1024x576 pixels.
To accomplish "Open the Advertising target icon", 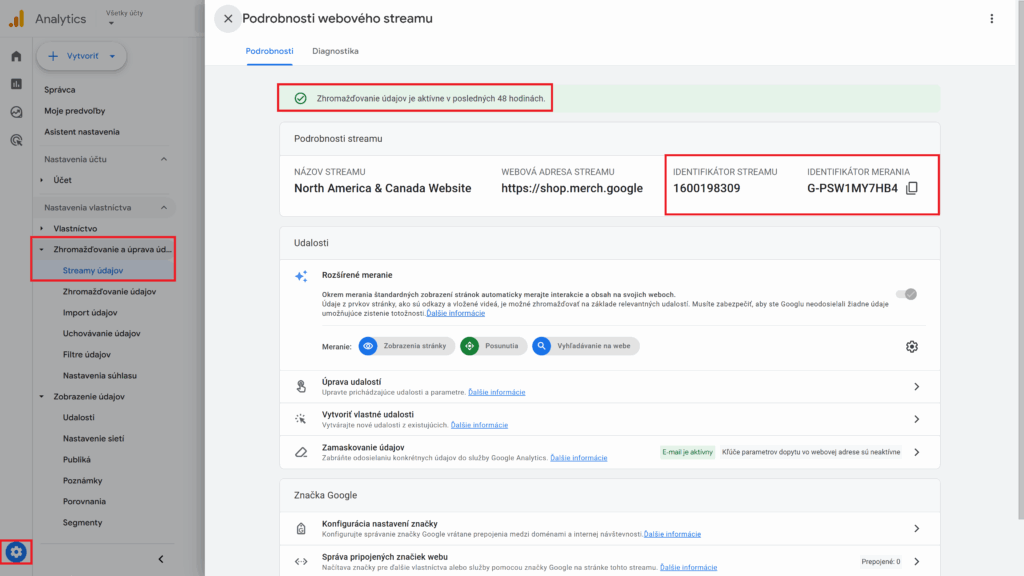I will (x=16, y=140).
